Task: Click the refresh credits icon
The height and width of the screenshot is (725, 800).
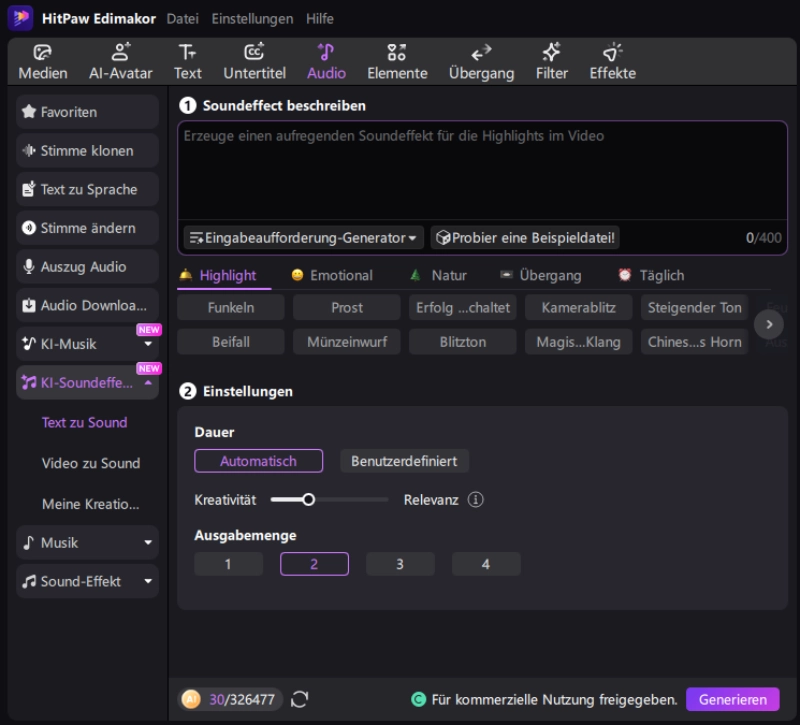Action: (x=300, y=700)
